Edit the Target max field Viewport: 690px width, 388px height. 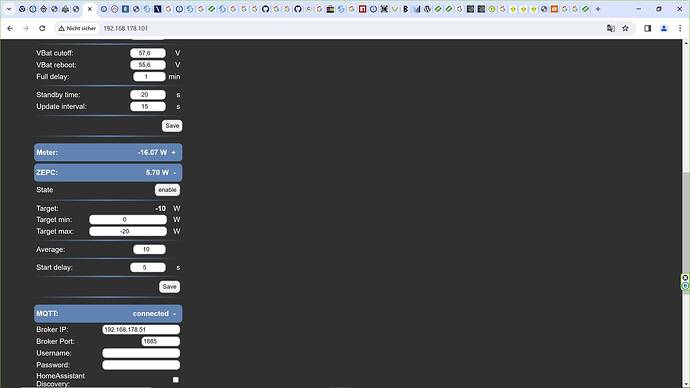pos(128,231)
